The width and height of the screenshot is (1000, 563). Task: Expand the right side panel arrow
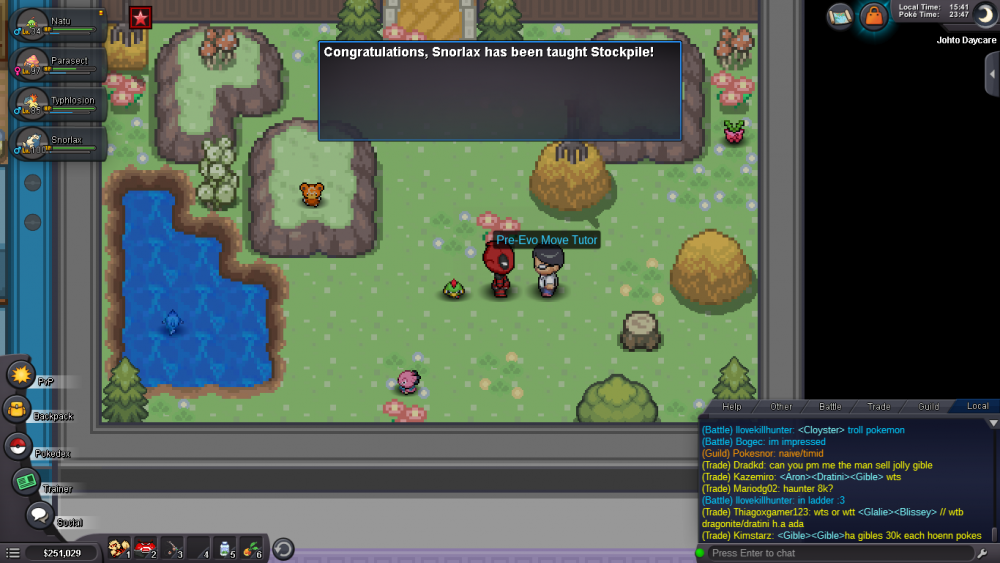(991, 74)
